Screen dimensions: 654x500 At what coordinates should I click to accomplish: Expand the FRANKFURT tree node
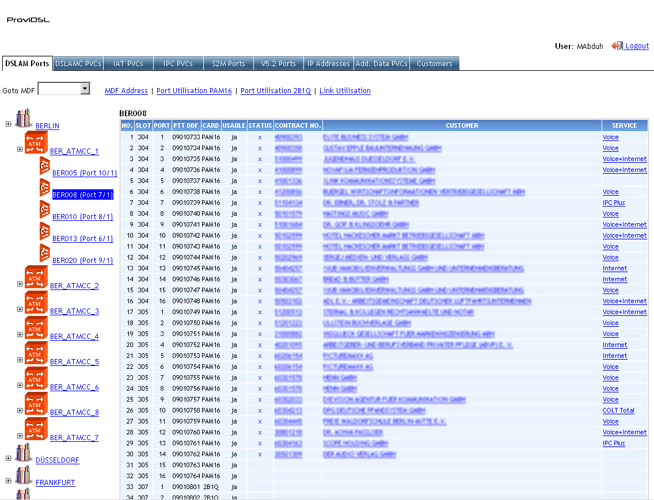8,482
